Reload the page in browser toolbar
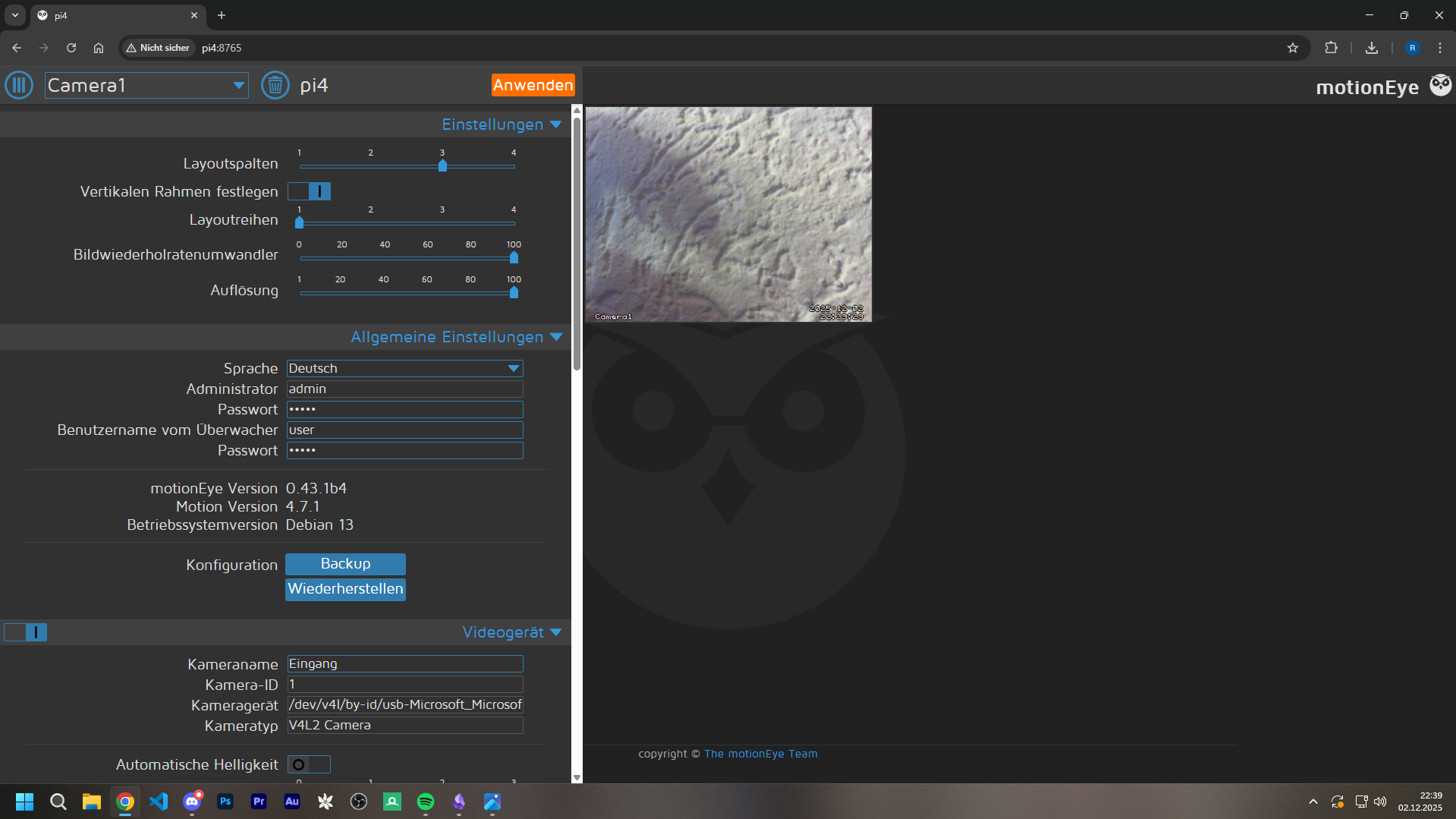 (71, 48)
